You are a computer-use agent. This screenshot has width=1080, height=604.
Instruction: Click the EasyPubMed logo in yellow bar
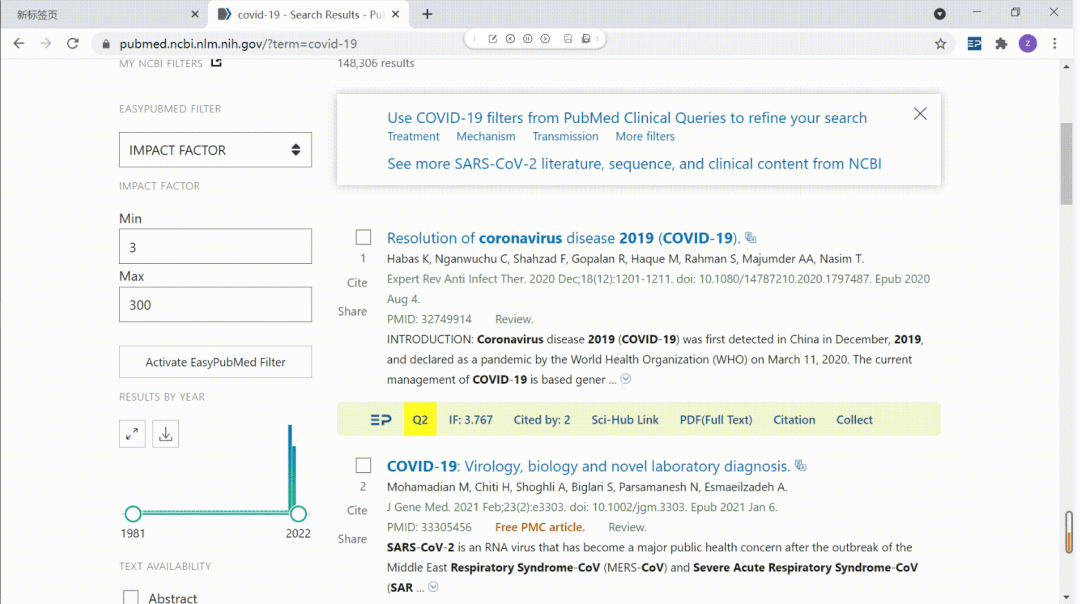(381, 420)
